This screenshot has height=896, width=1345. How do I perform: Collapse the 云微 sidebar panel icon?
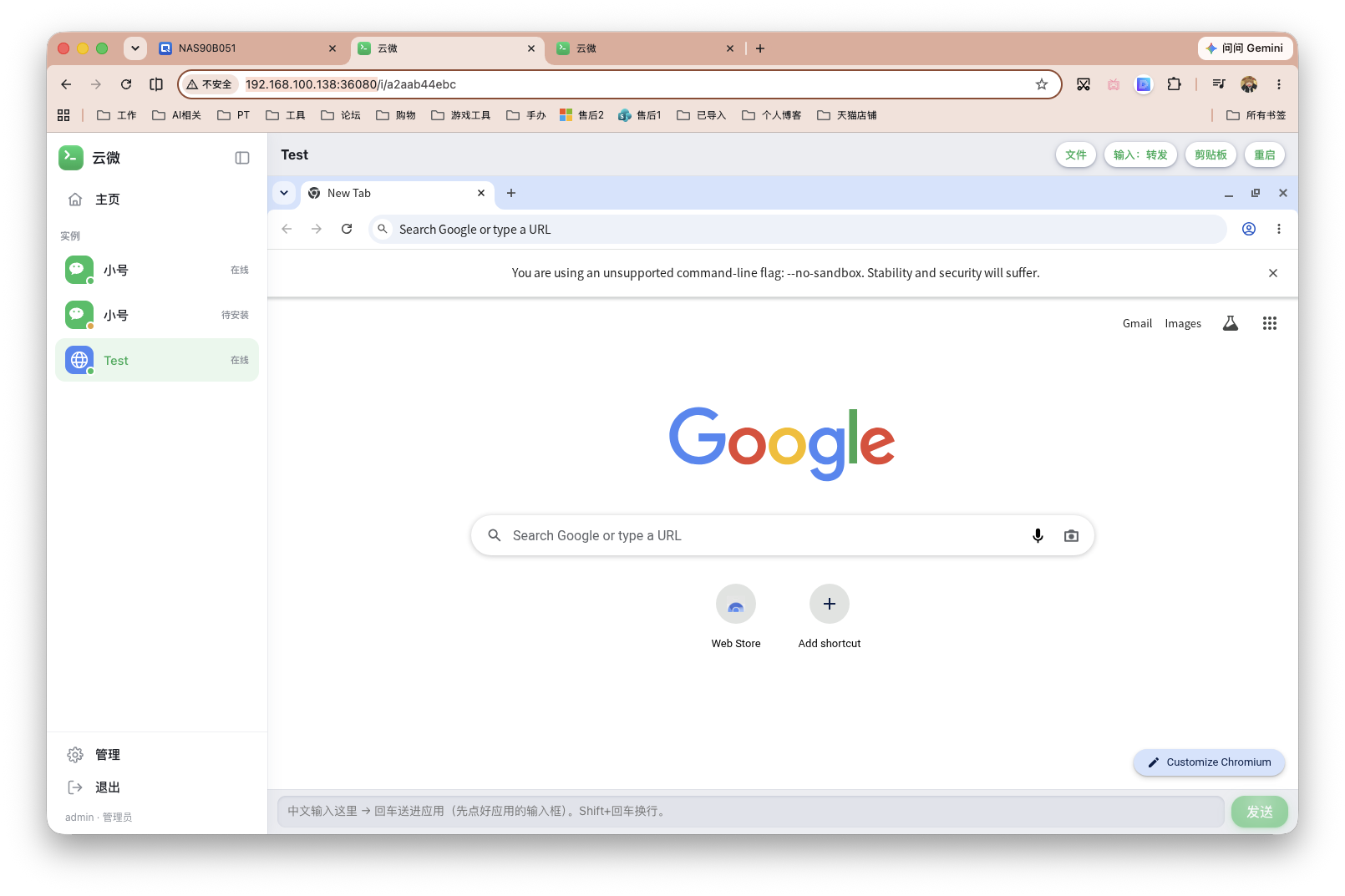point(242,158)
